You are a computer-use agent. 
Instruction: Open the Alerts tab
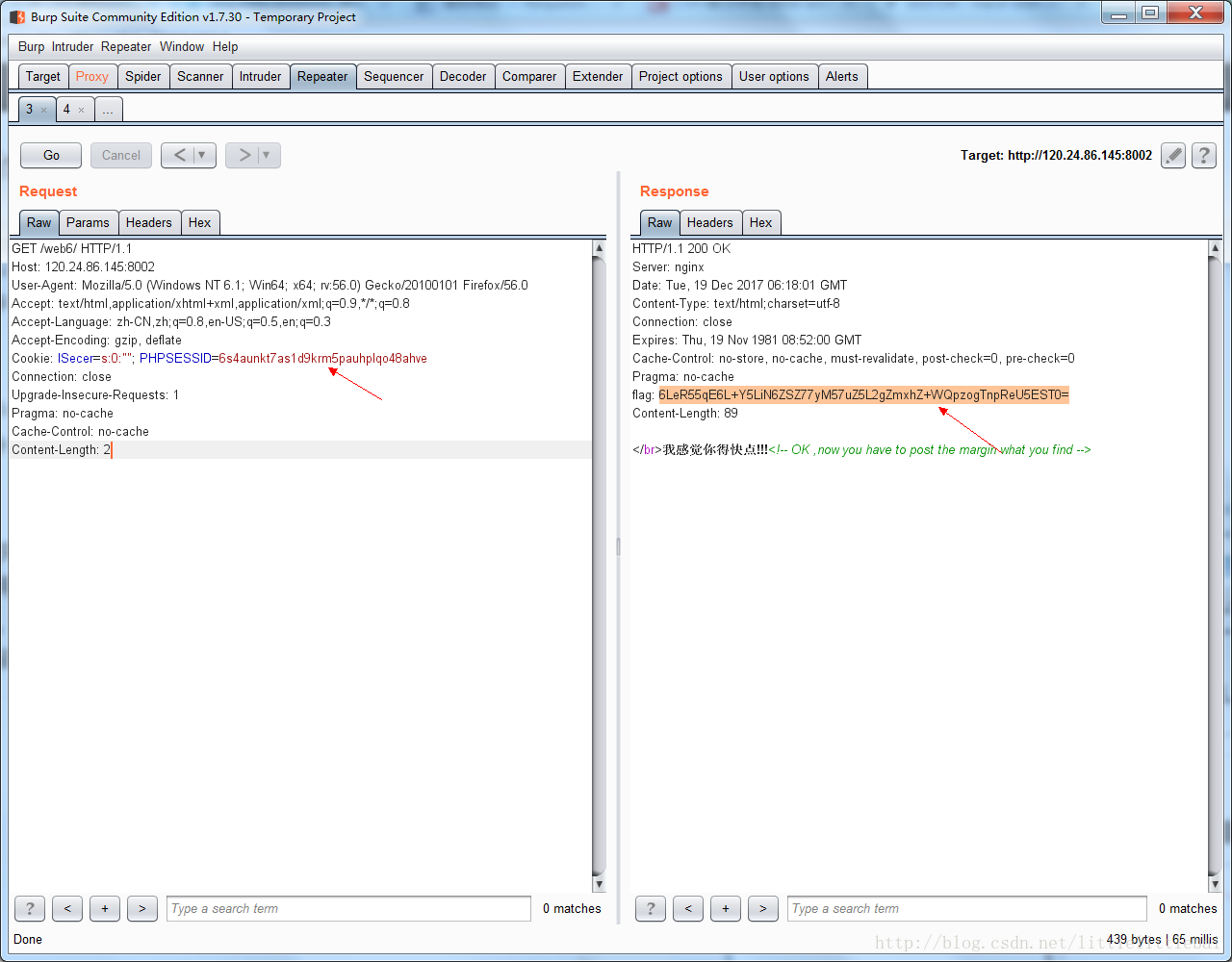842,76
